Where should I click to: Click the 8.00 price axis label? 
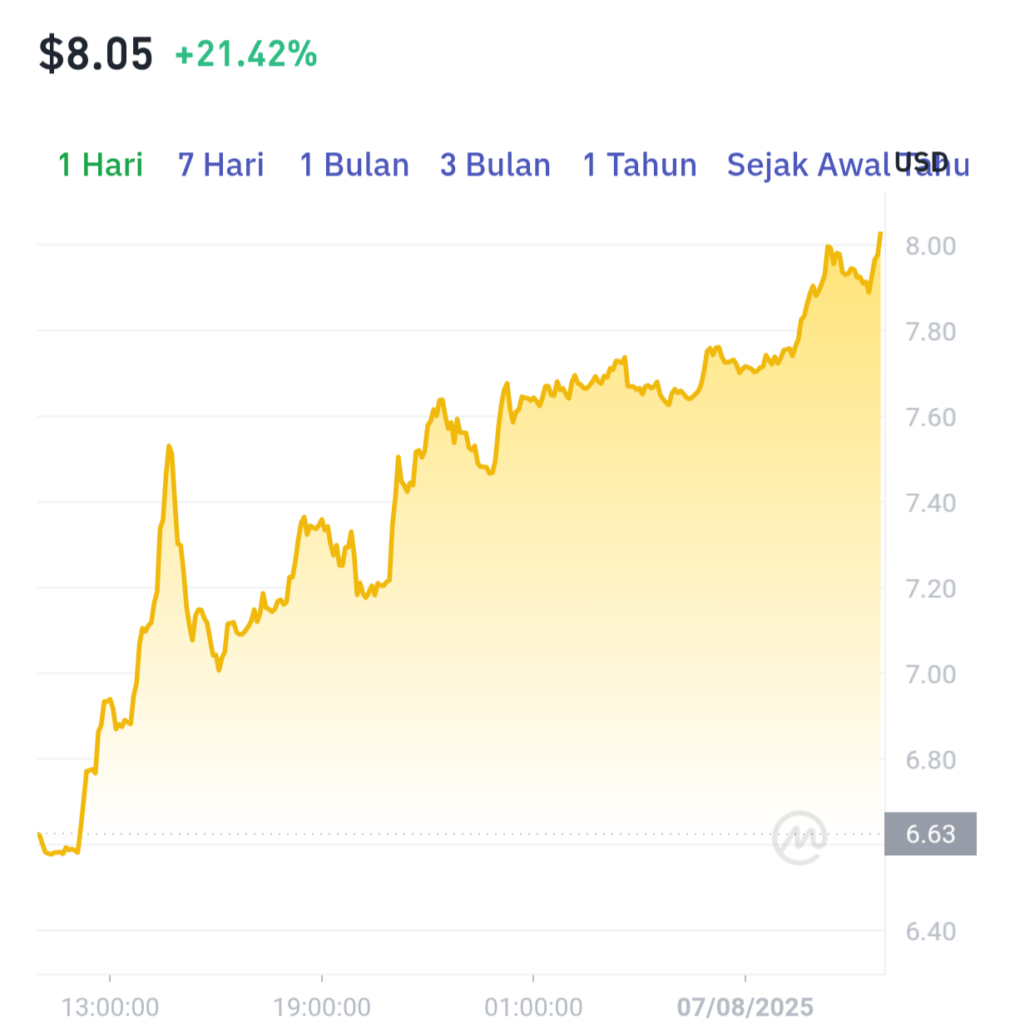(931, 246)
